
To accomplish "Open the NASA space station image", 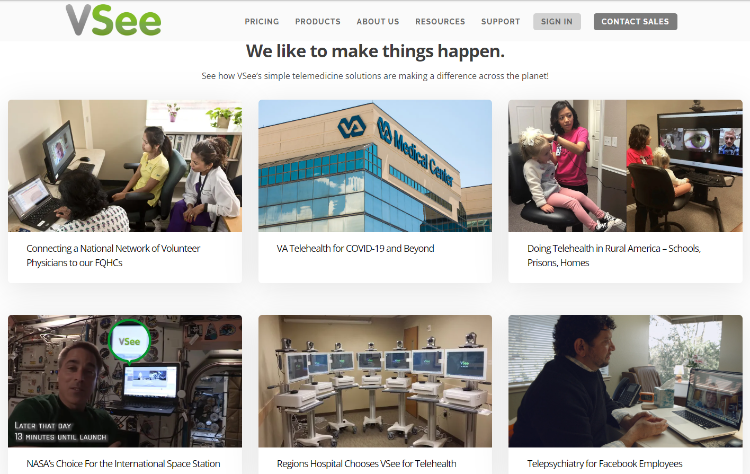I will tap(125, 381).
